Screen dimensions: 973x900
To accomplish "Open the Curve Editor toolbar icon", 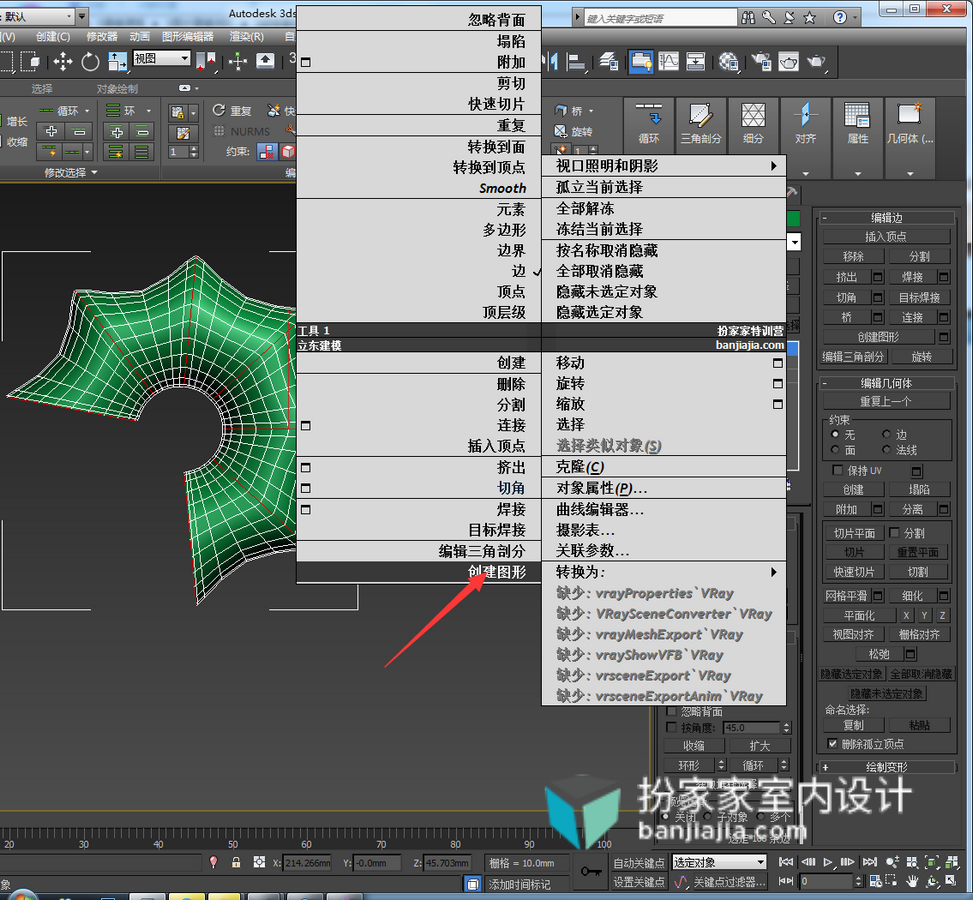I will click(668, 61).
